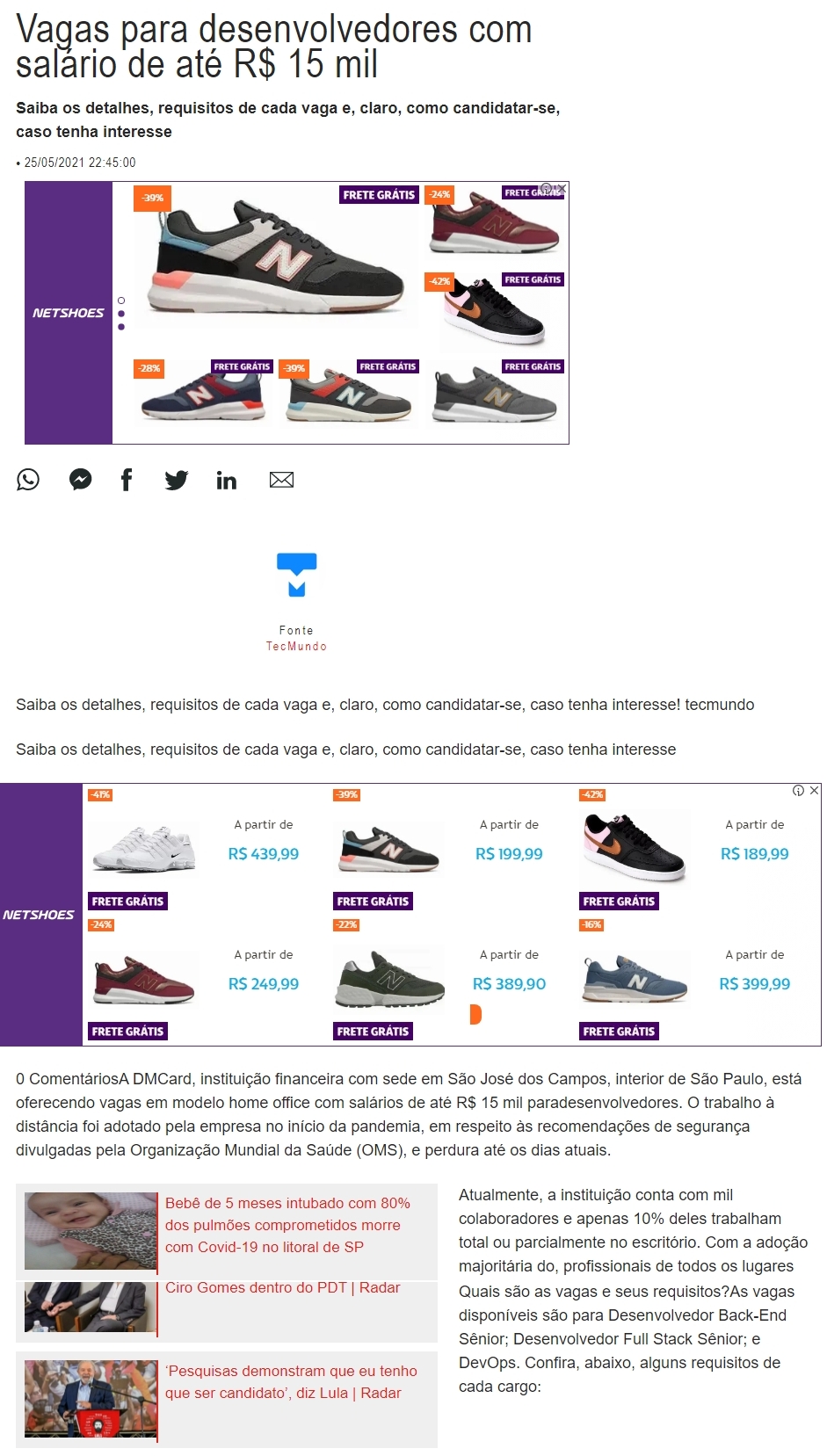Viewport: 827px width, 1456px height.
Task: Select second carousel dot in Netshoes ad
Action: click(x=121, y=314)
